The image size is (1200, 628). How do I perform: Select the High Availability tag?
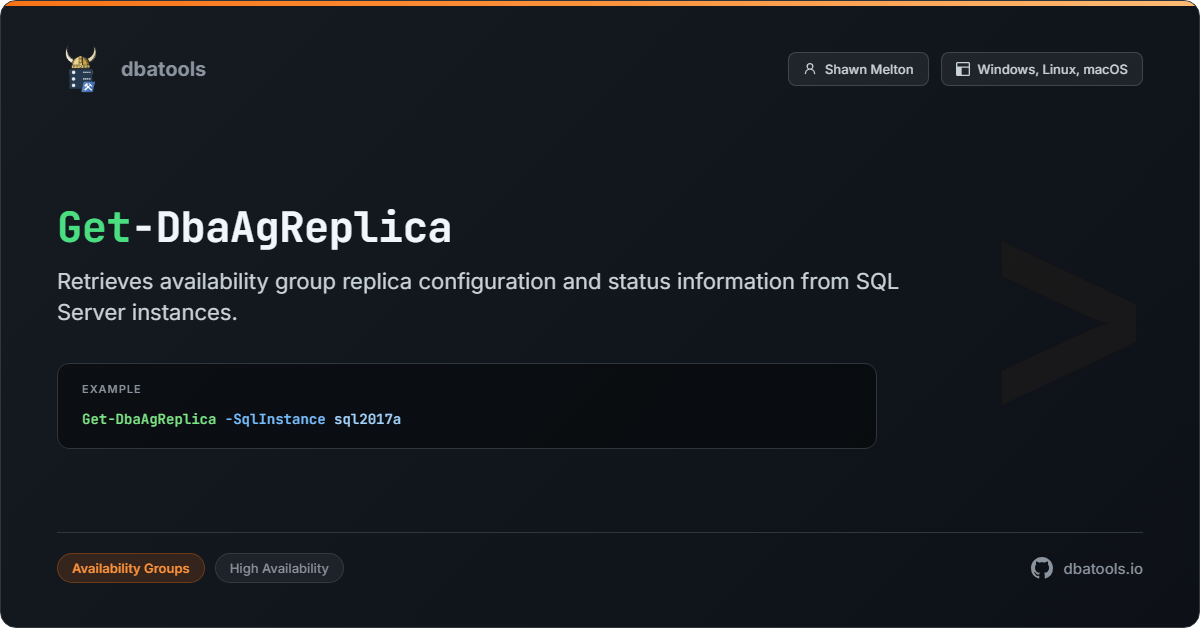click(x=279, y=568)
